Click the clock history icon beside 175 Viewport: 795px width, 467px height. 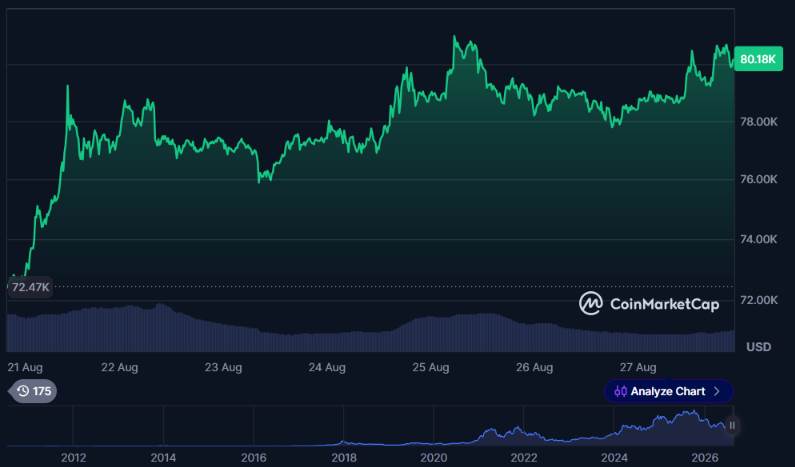pyautogui.click(x=23, y=391)
